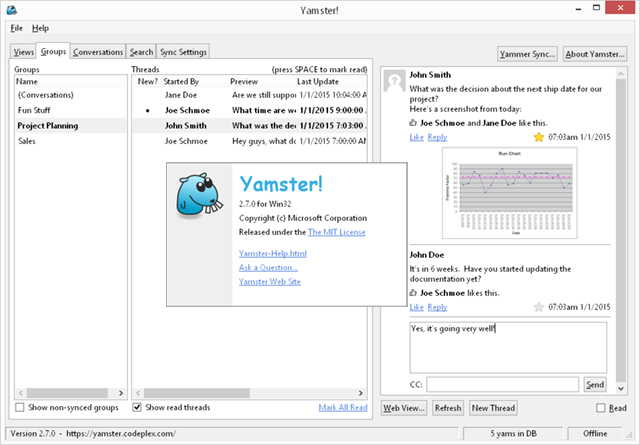640x445 pixels.
Task: Click the unread dot on Joe Schmoe thread
Action: click(147, 111)
